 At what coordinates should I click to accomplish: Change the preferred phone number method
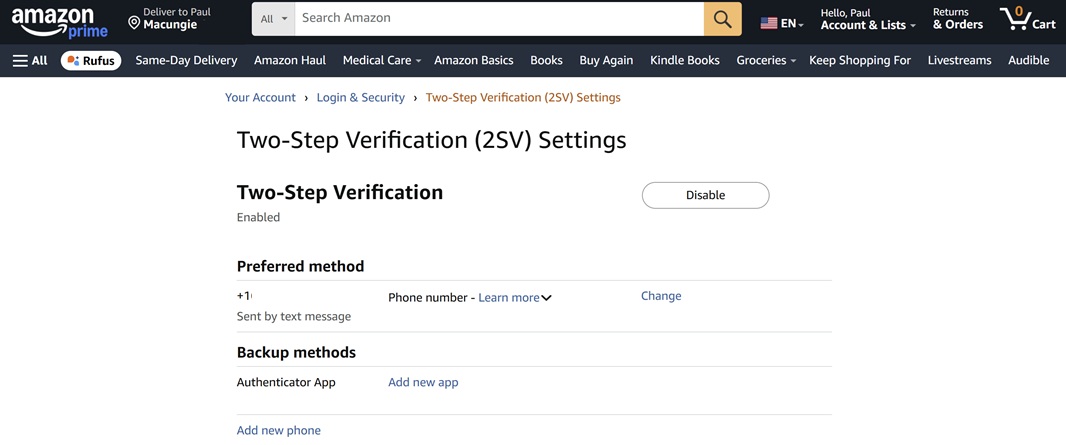[x=661, y=296]
